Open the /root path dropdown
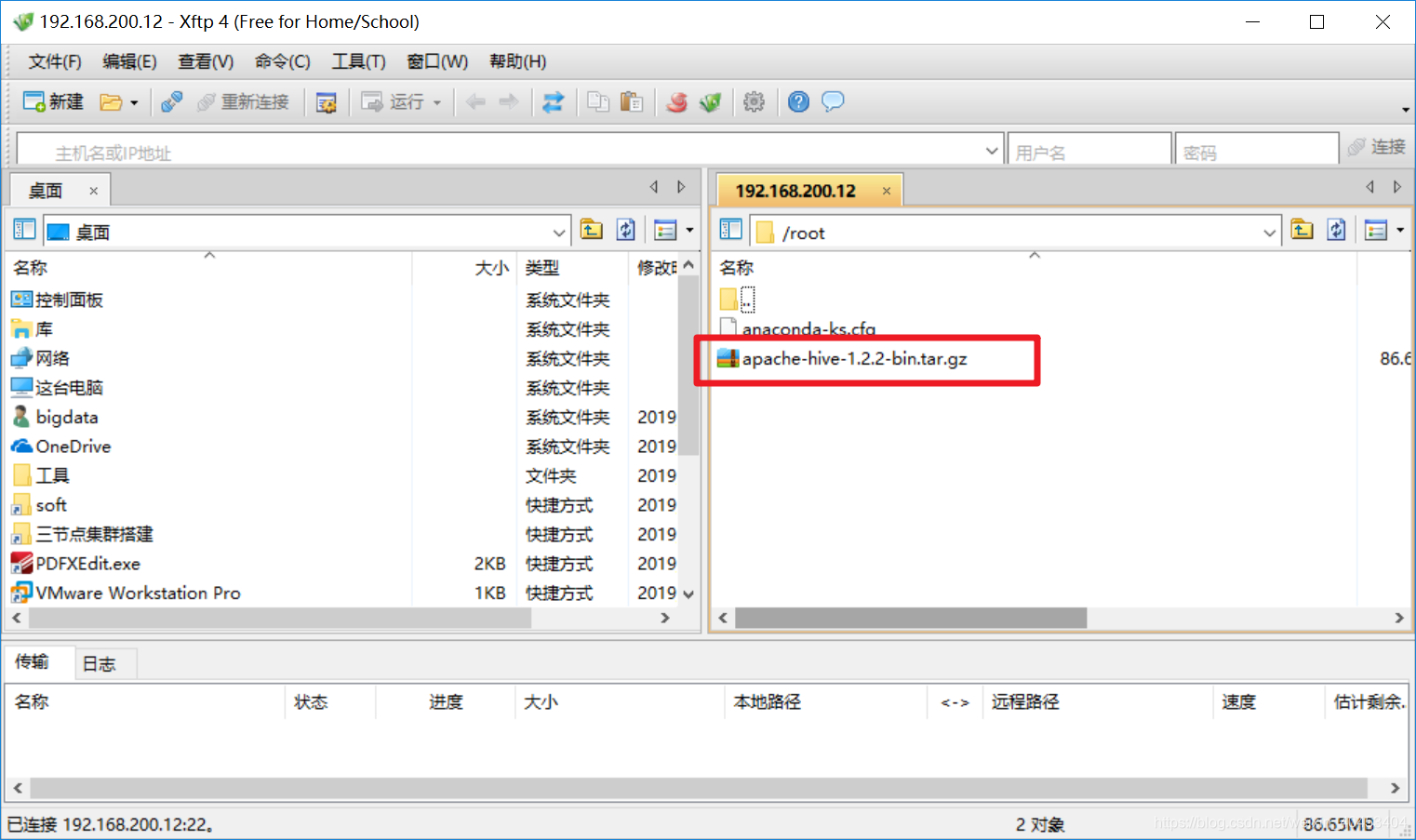1416x840 pixels. pos(1270,231)
